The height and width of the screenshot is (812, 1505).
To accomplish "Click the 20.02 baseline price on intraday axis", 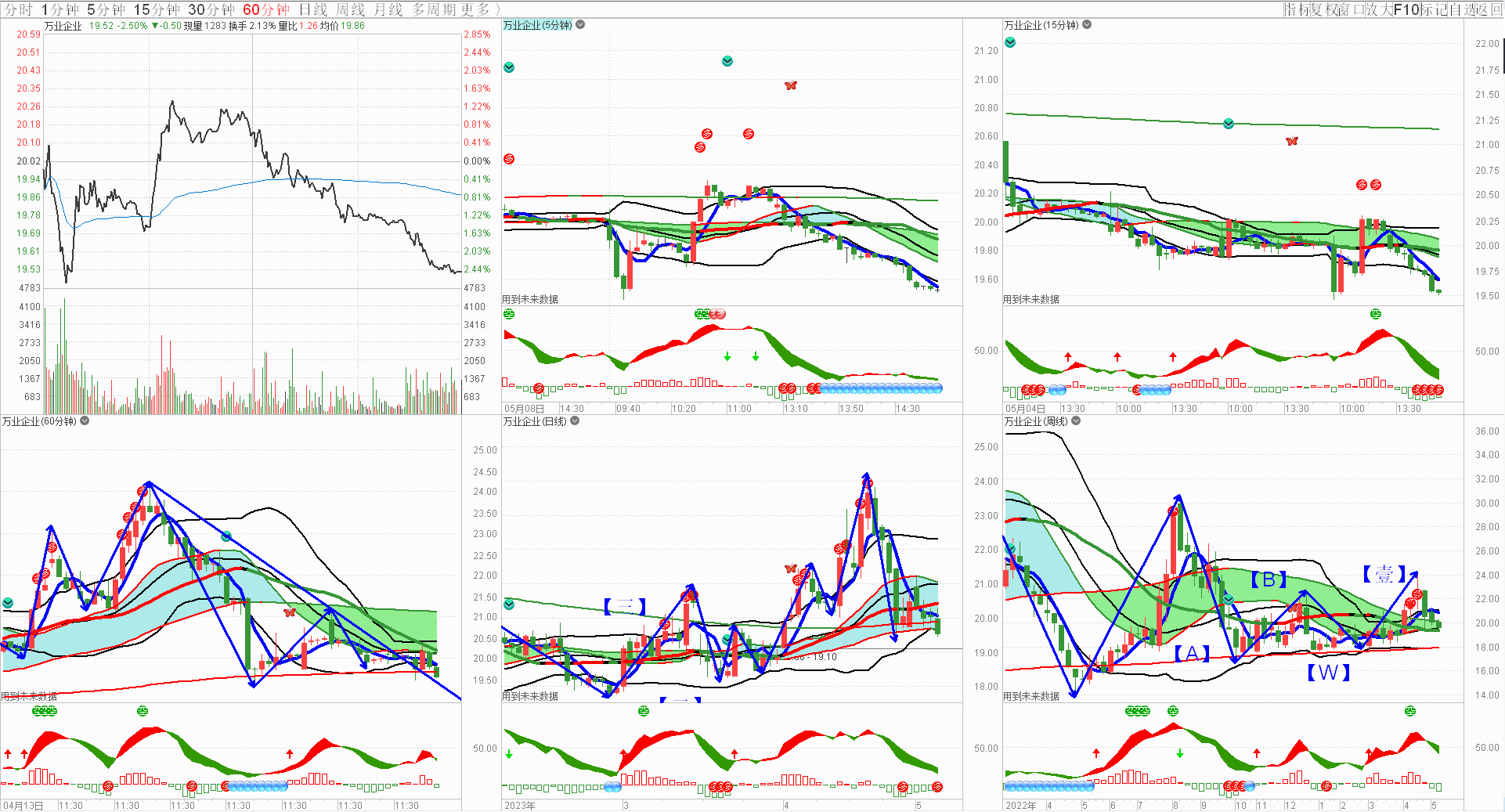I will pyautogui.click(x=28, y=161).
